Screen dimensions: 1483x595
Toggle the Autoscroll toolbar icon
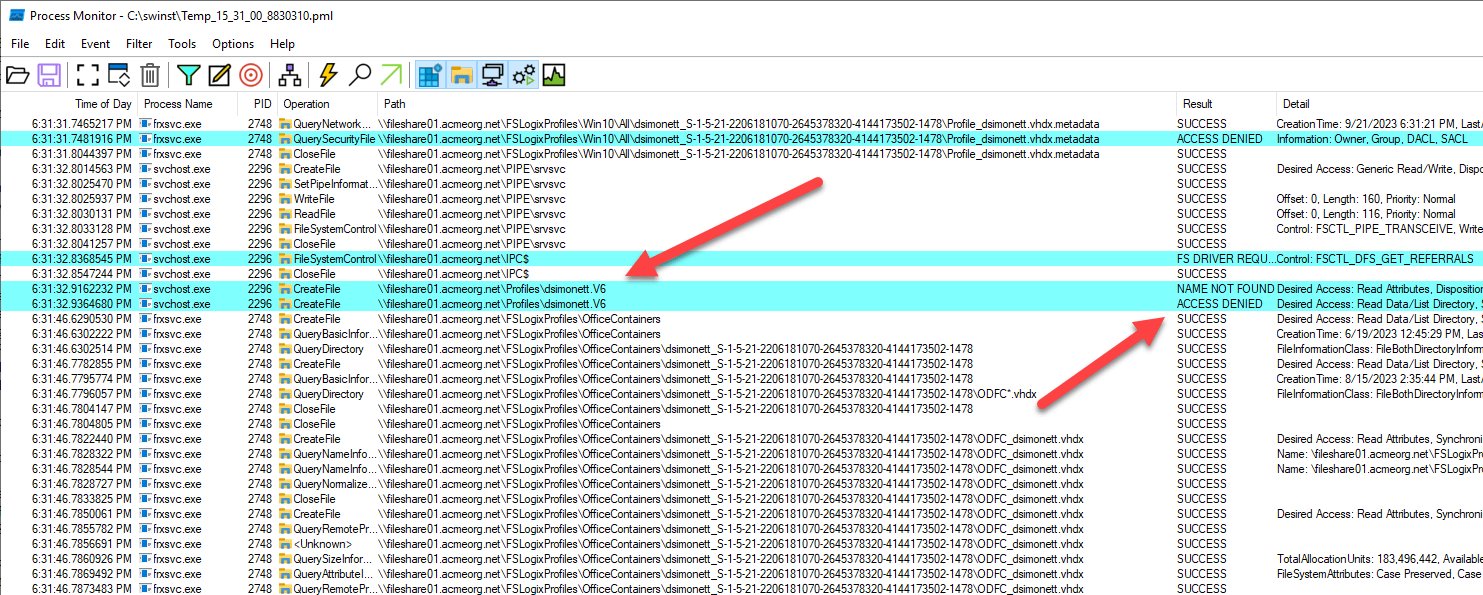coord(119,74)
